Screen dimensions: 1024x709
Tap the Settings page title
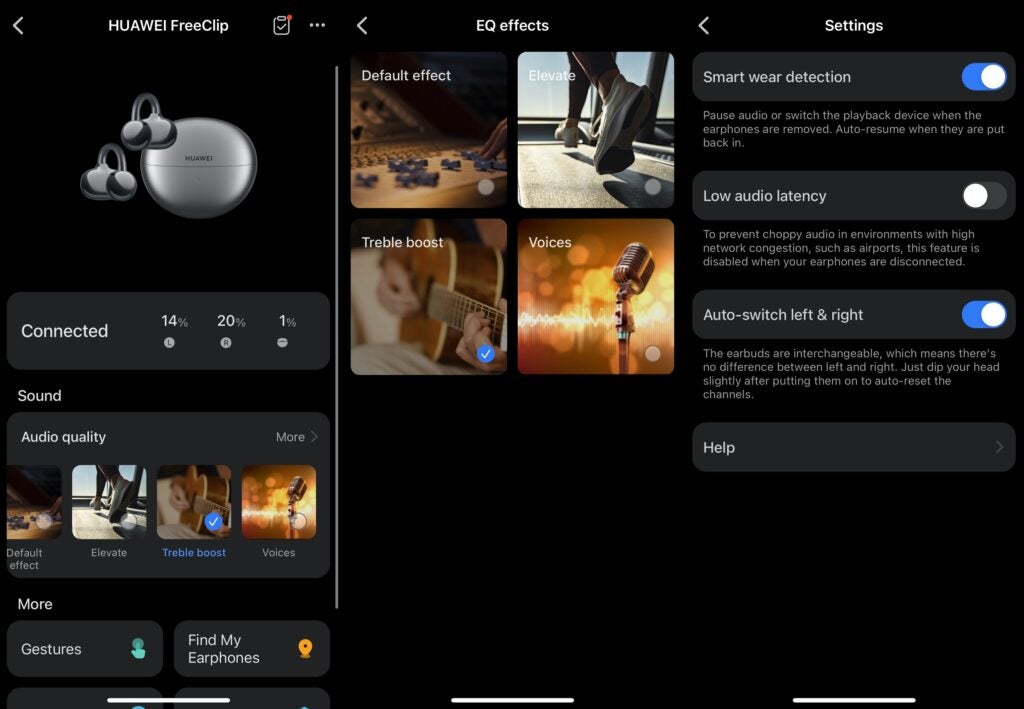pos(854,25)
